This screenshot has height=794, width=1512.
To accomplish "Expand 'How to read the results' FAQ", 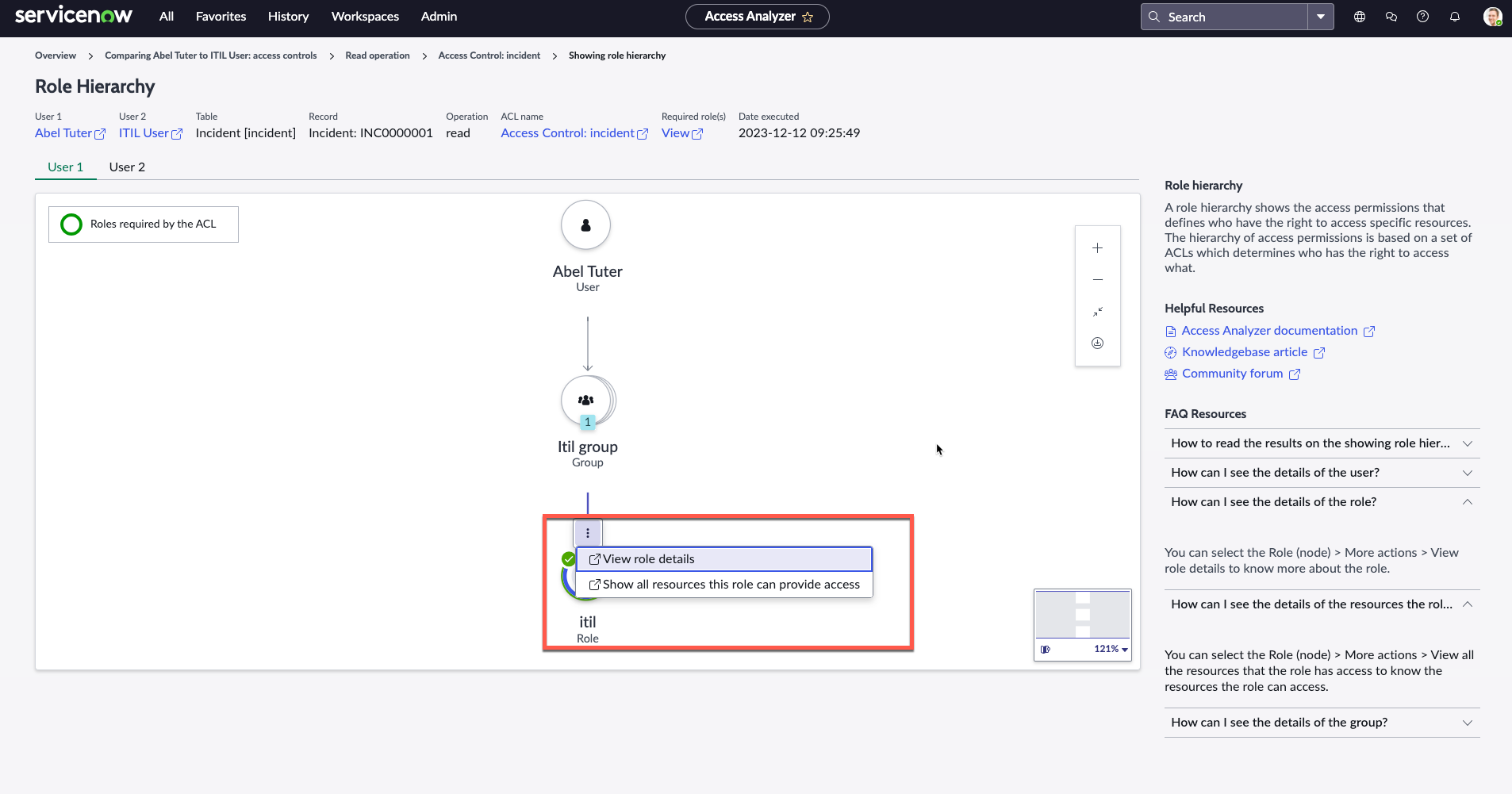I will click(1322, 443).
